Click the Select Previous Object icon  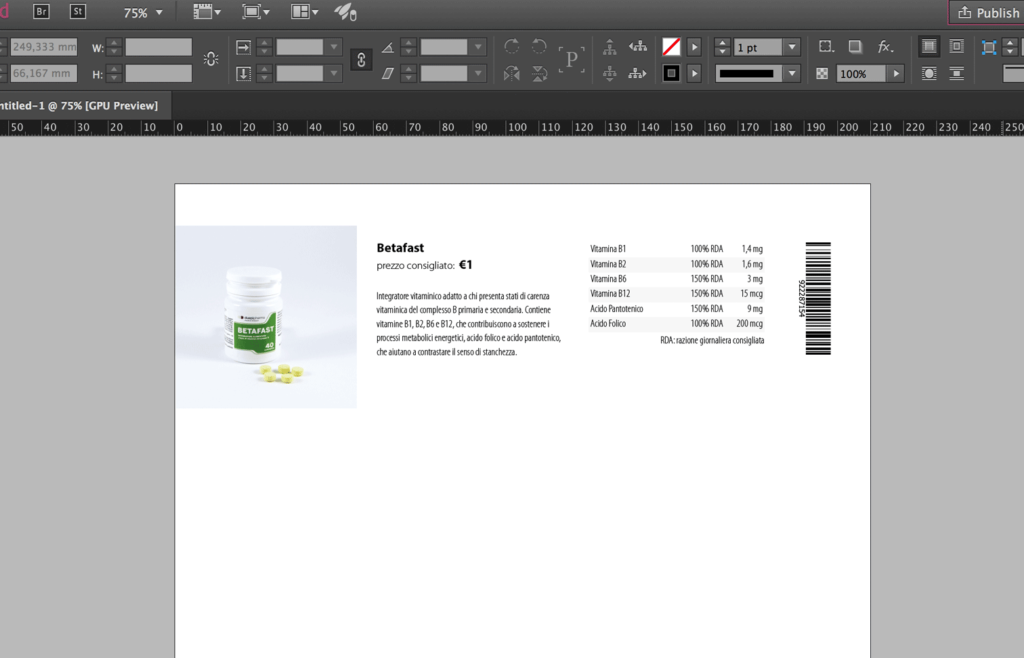[638, 46]
